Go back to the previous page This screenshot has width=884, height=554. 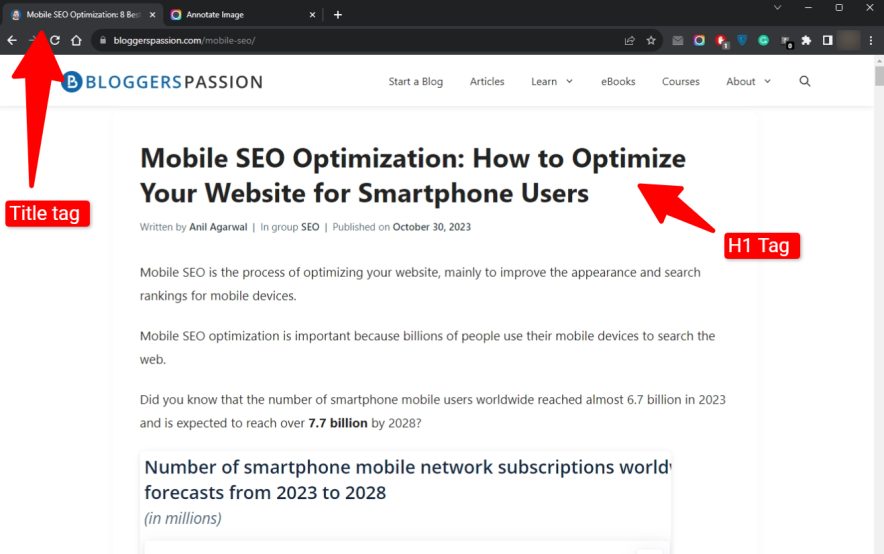12,41
